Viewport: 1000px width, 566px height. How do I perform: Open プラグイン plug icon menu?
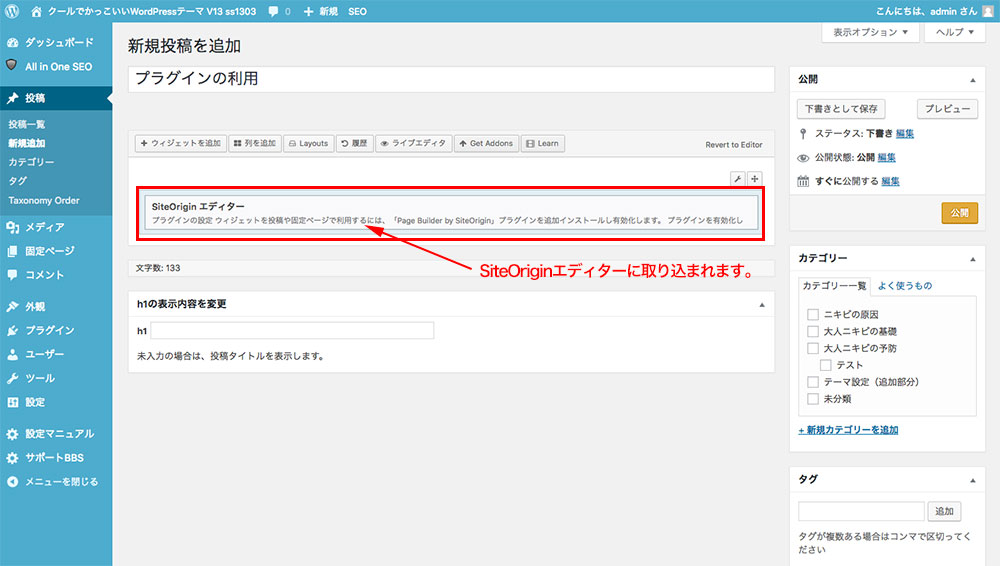12,331
